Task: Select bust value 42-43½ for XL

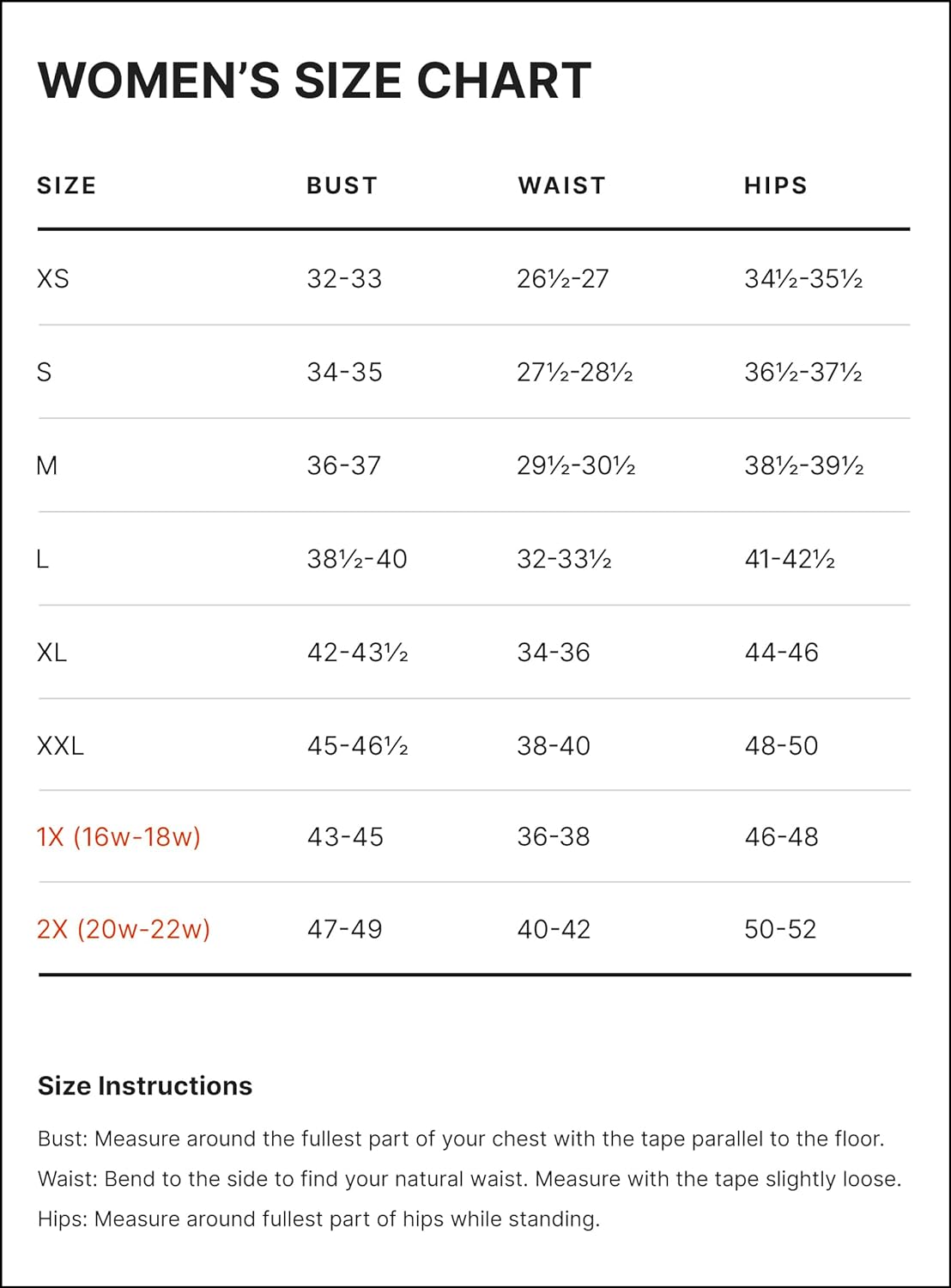Action: 358,653
